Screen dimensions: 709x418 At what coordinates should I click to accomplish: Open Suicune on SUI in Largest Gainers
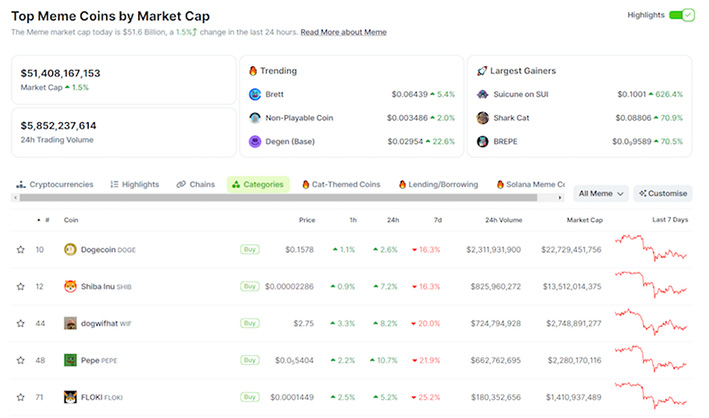click(x=521, y=94)
